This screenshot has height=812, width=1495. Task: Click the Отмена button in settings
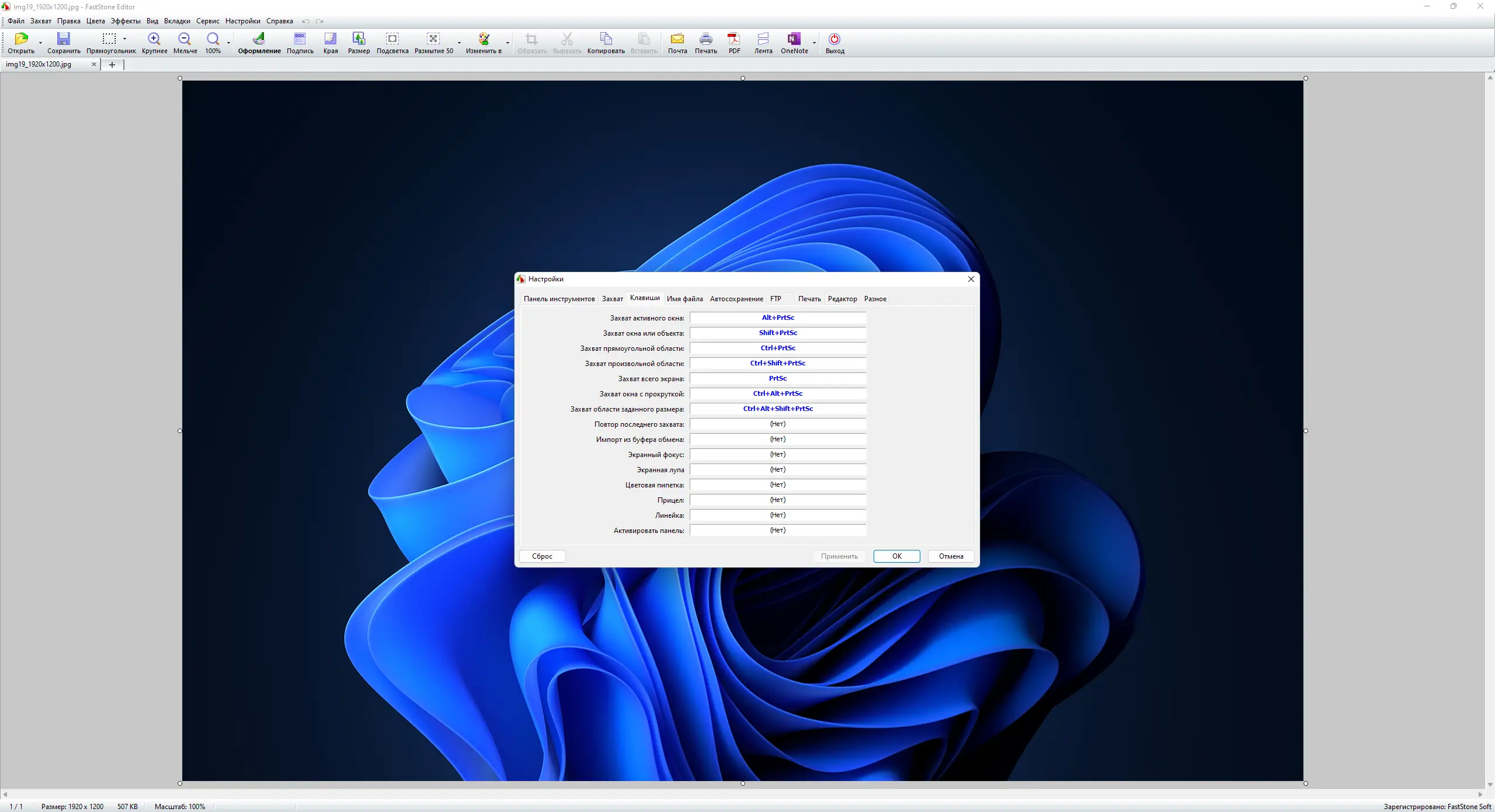[951, 556]
